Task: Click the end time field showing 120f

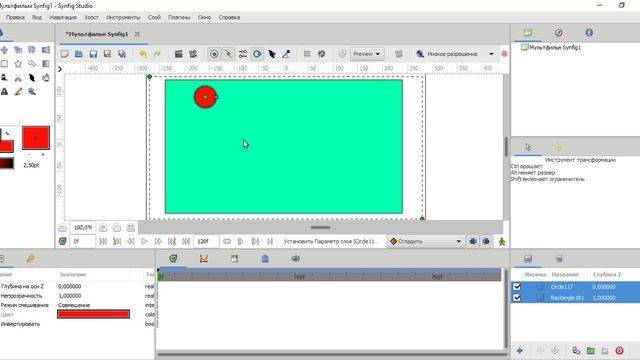Action: click(x=206, y=241)
